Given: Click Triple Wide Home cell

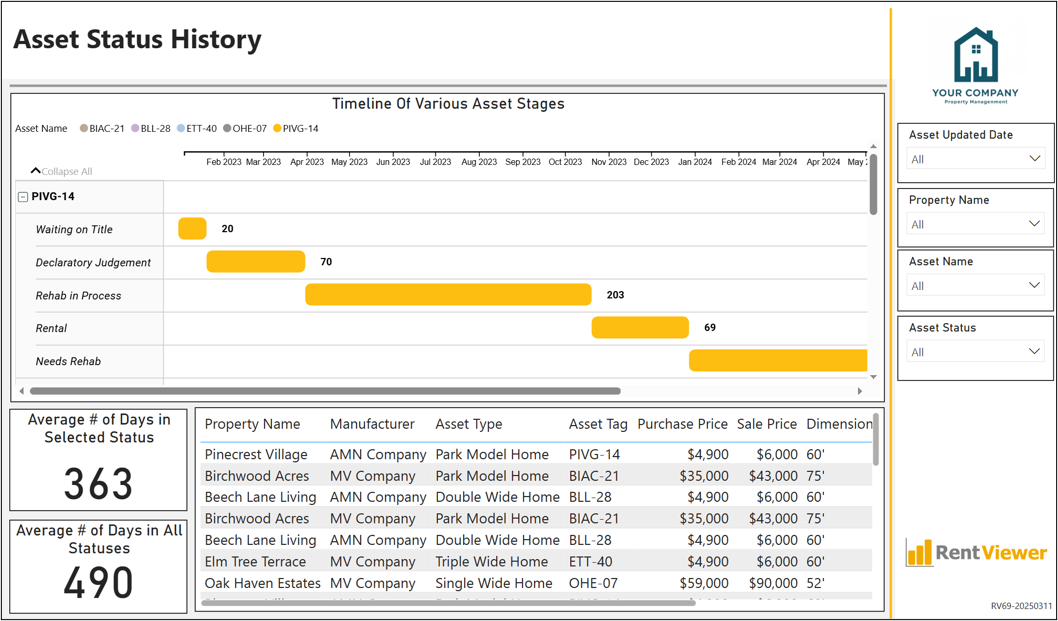Looking at the screenshot, I should pos(491,562).
